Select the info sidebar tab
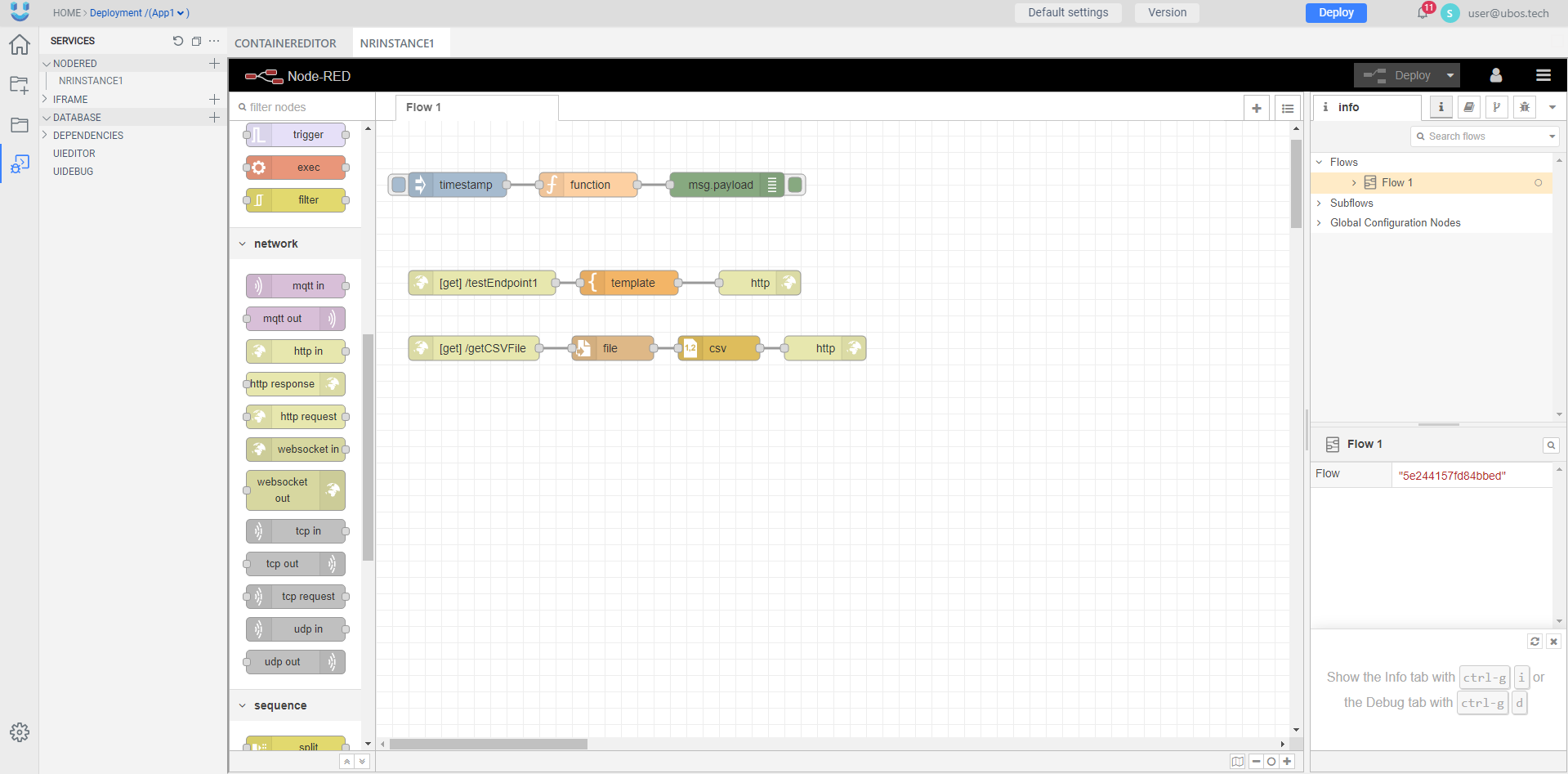This screenshot has height=774, width=1568. (x=1367, y=107)
